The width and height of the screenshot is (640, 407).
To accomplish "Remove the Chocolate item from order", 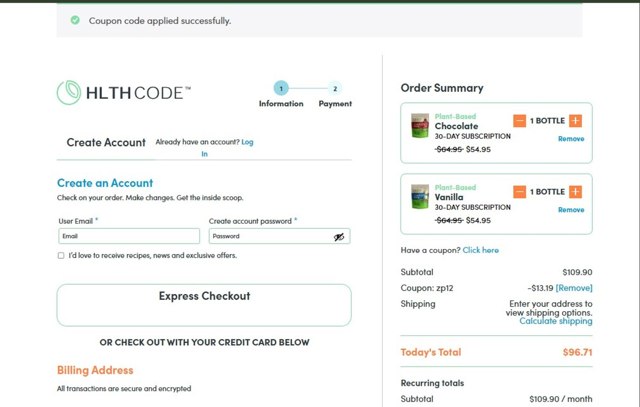I will coord(571,139).
